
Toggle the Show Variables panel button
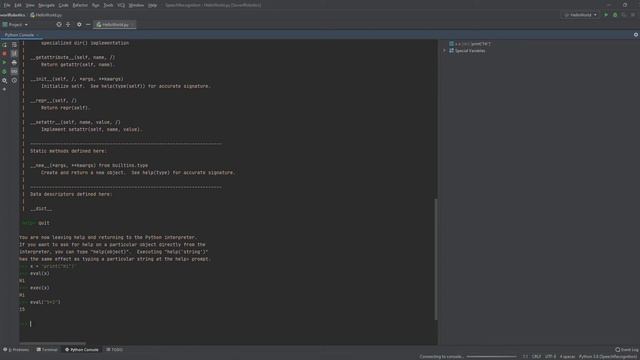[x=14, y=71]
